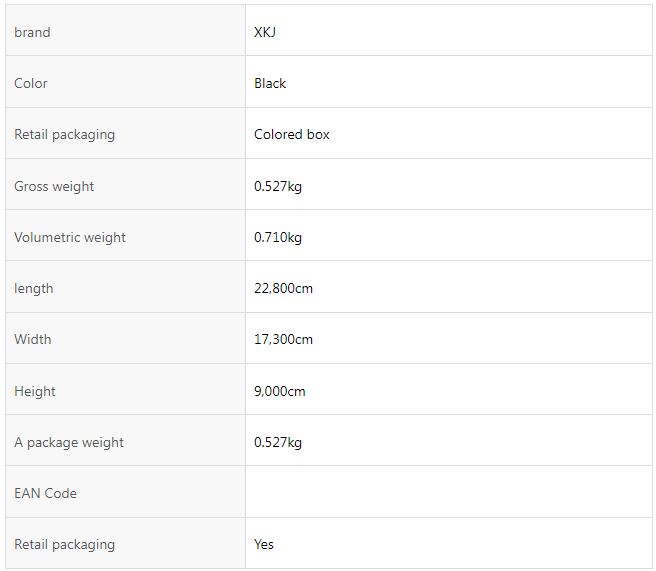The width and height of the screenshot is (656, 571).
Task: Click the 'length' label cell
Action: pyautogui.click(x=125, y=287)
